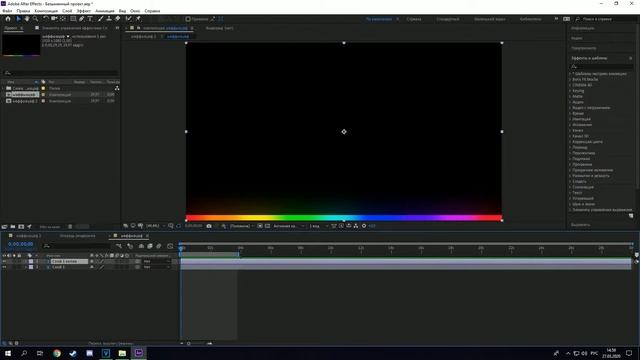Select the Type text tool
The width and height of the screenshot is (640, 360).
90,19
